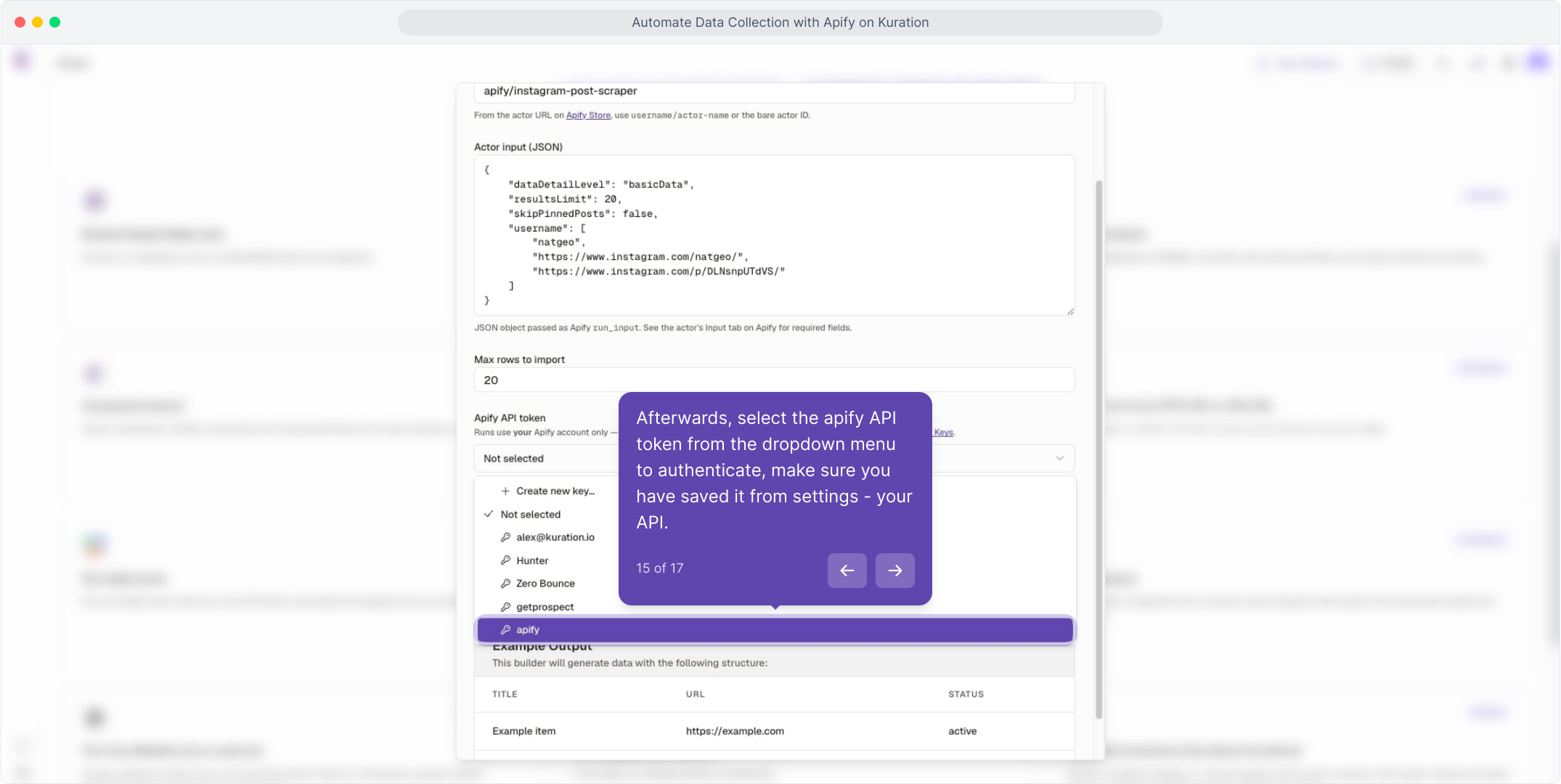Screen dimensions: 1561x784
Task: Click the 15 of 17 step counter
Action: pos(659,568)
